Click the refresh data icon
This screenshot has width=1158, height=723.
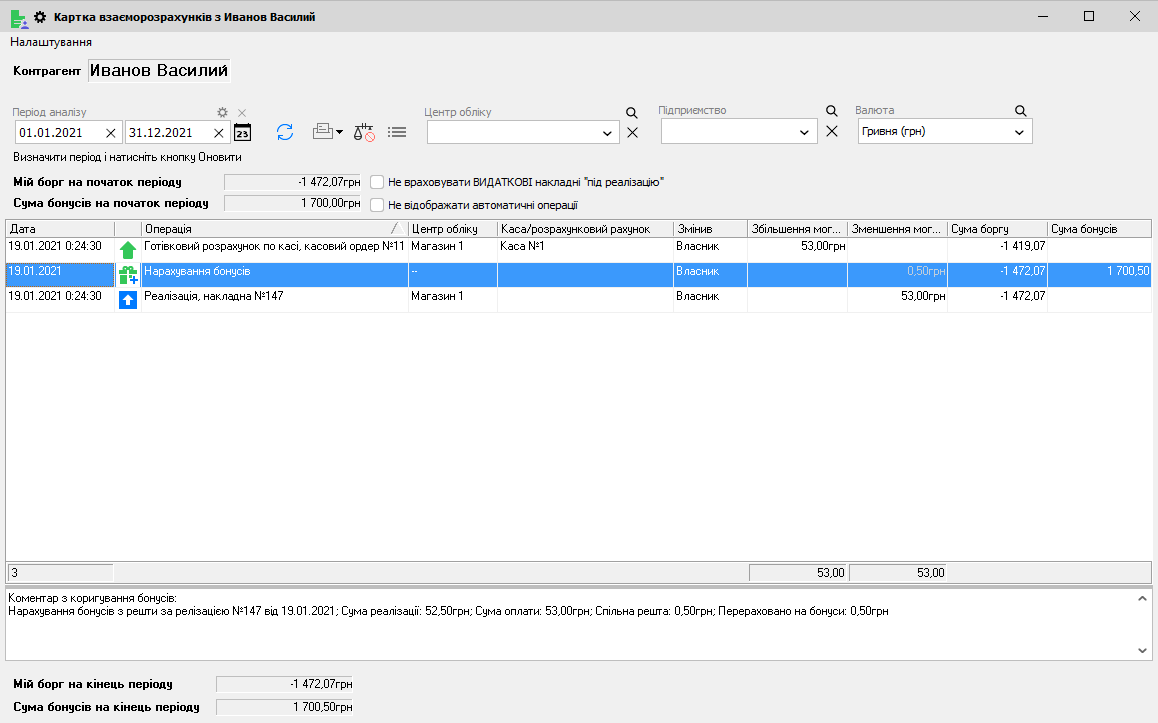pyautogui.click(x=285, y=132)
